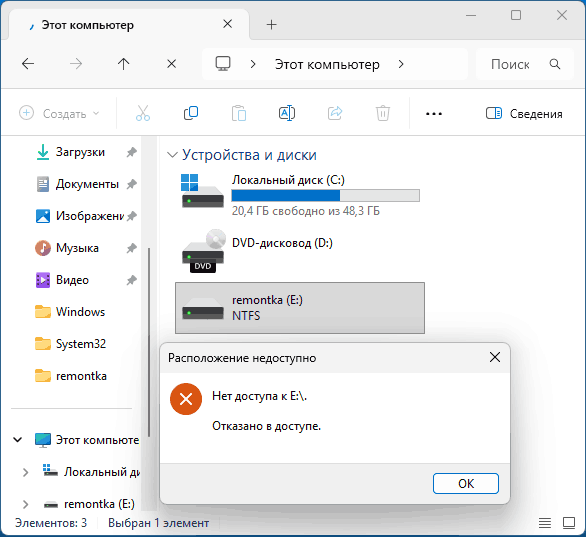586x537 pixels.
Task: Click the Поиск search field
Action: (x=525, y=64)
